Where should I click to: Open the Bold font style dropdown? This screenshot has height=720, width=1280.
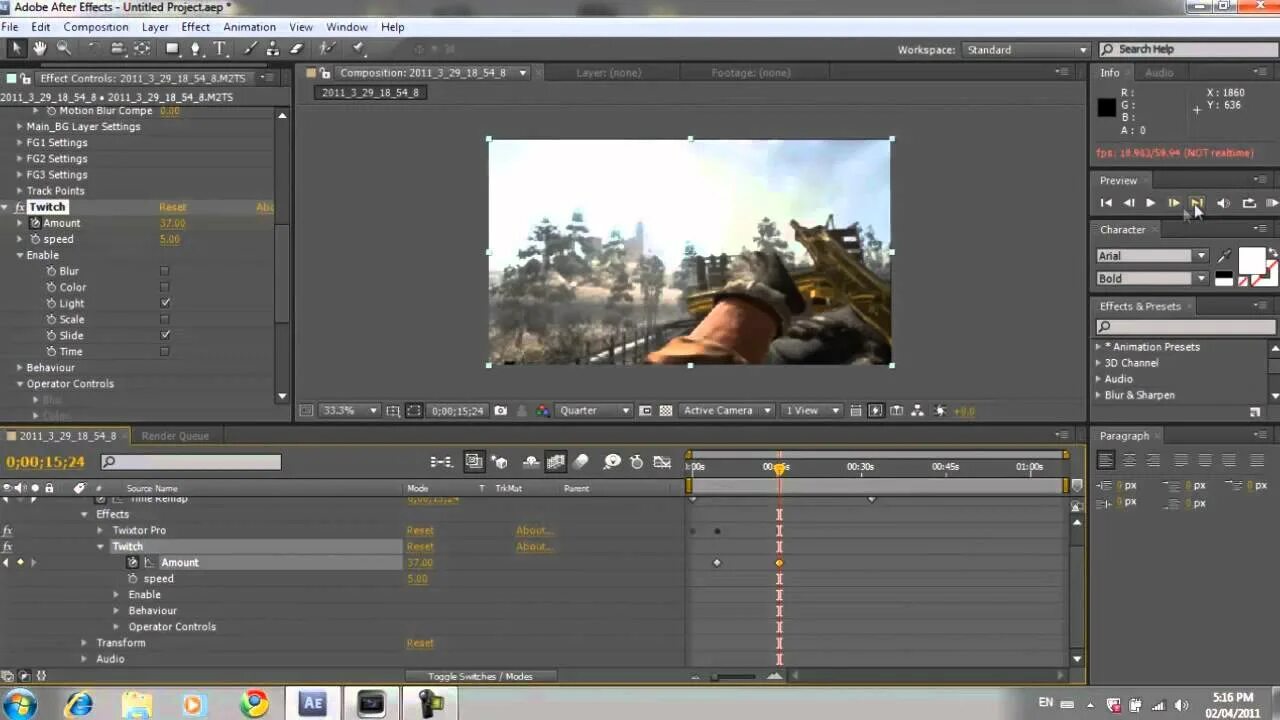pos(1153,279)
